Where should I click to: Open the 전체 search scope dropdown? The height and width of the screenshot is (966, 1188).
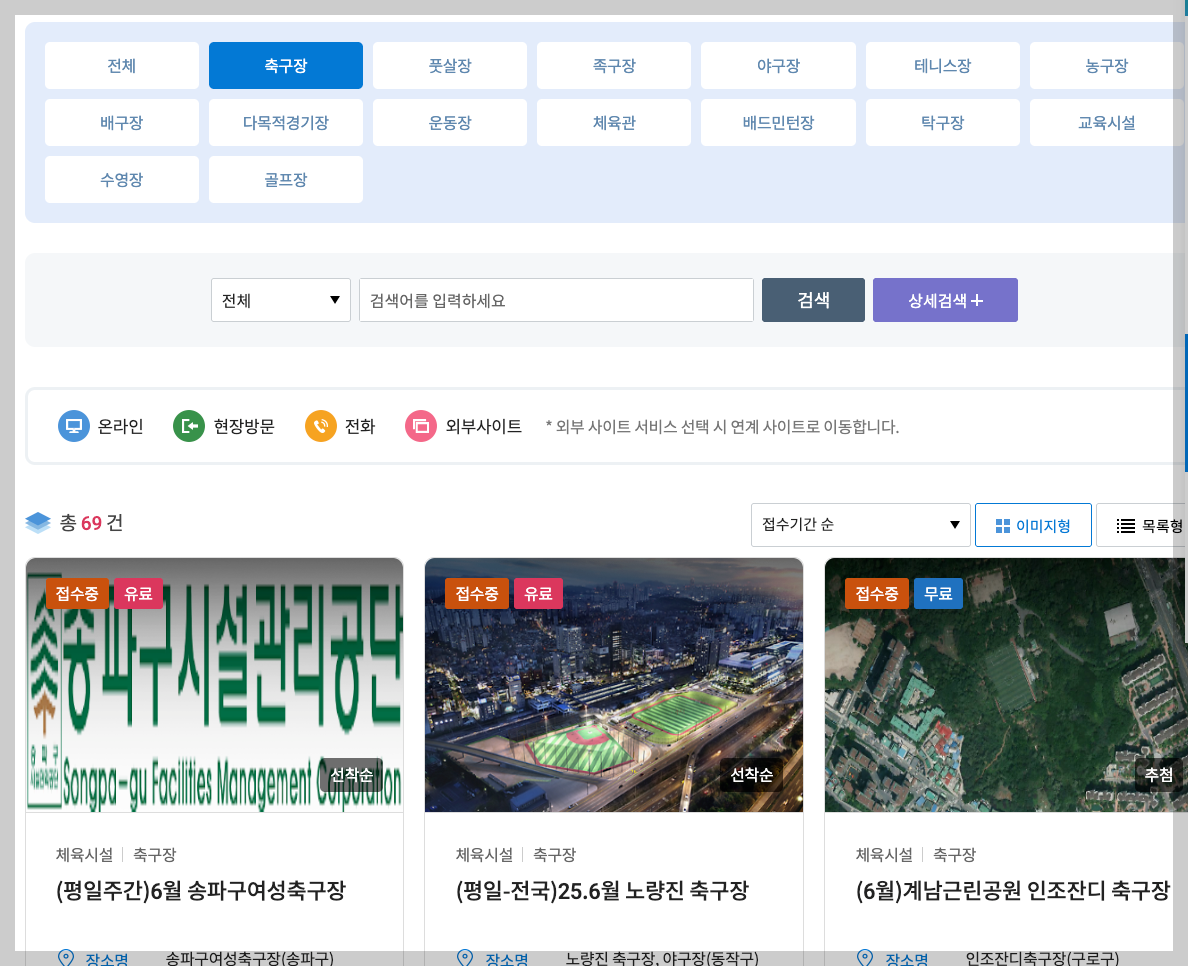click(280, 300)
